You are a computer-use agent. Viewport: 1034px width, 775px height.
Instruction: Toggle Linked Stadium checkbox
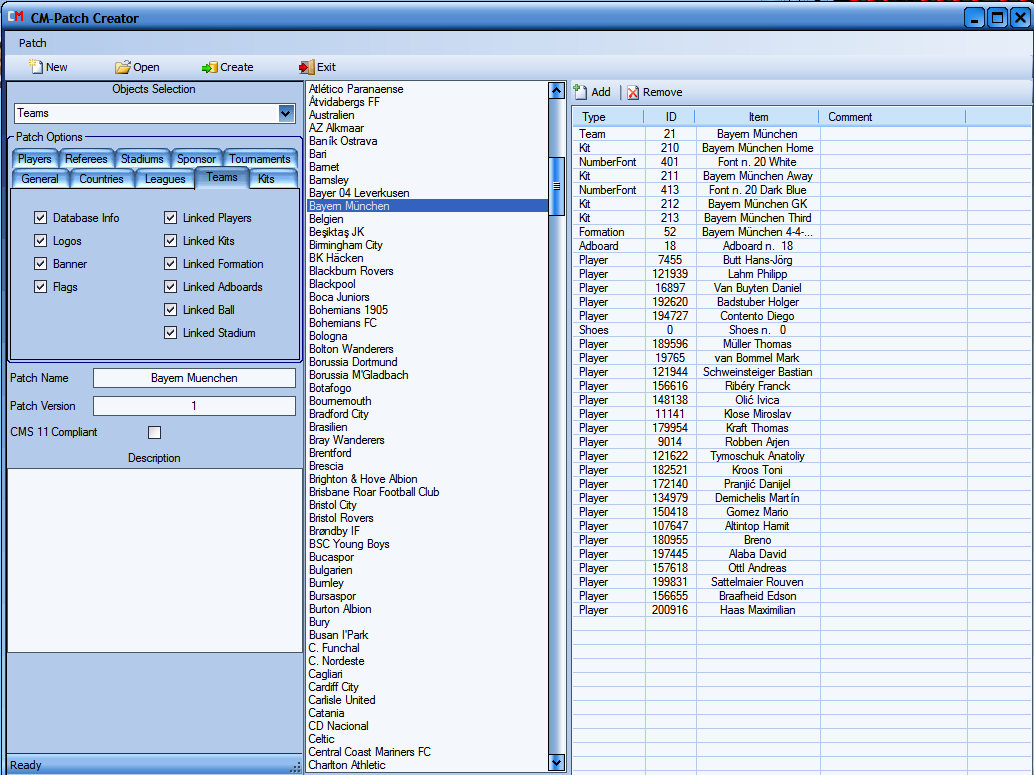click(x=171, y=333)
